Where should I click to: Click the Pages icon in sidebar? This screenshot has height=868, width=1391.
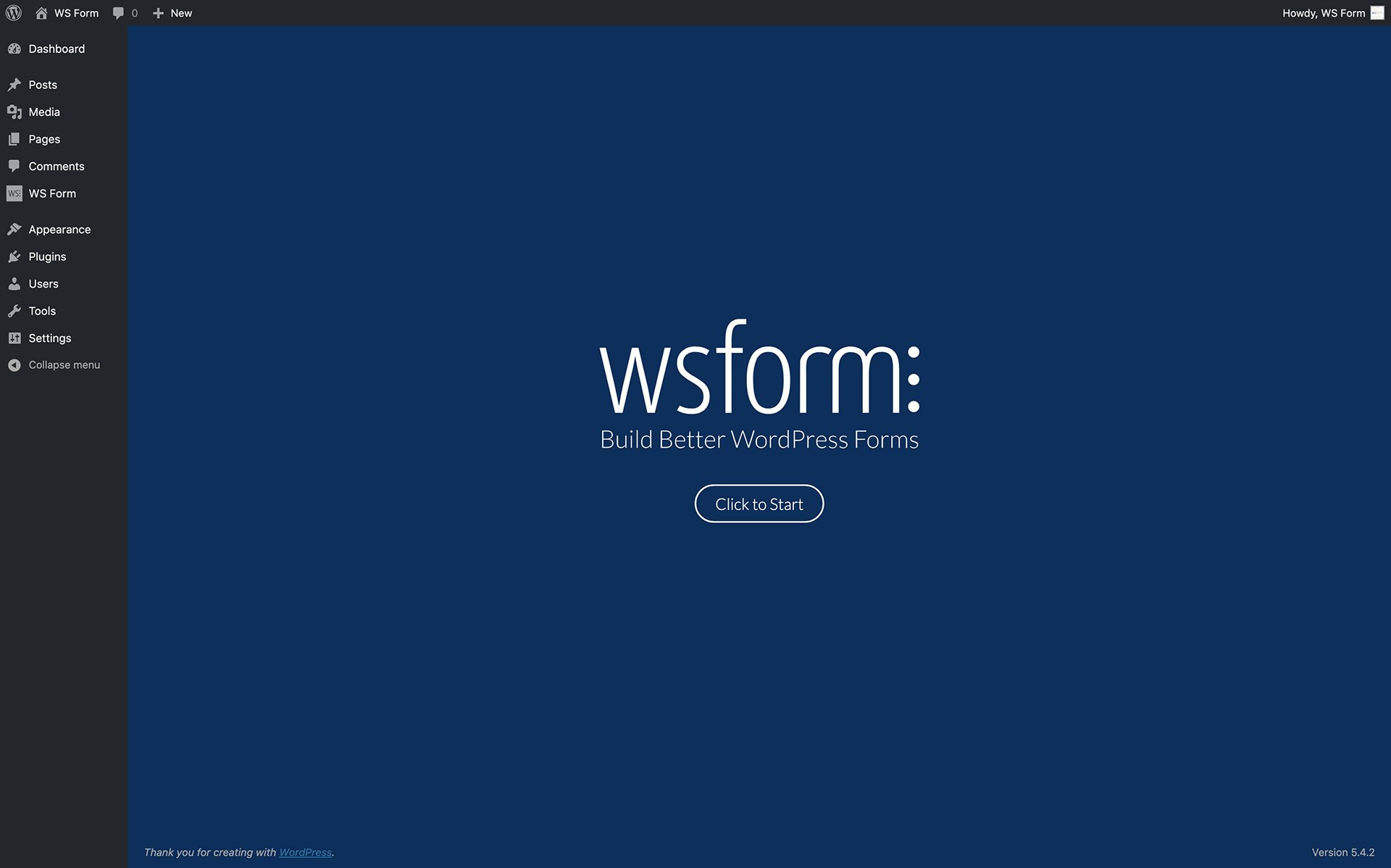click(x=15, y=139)
